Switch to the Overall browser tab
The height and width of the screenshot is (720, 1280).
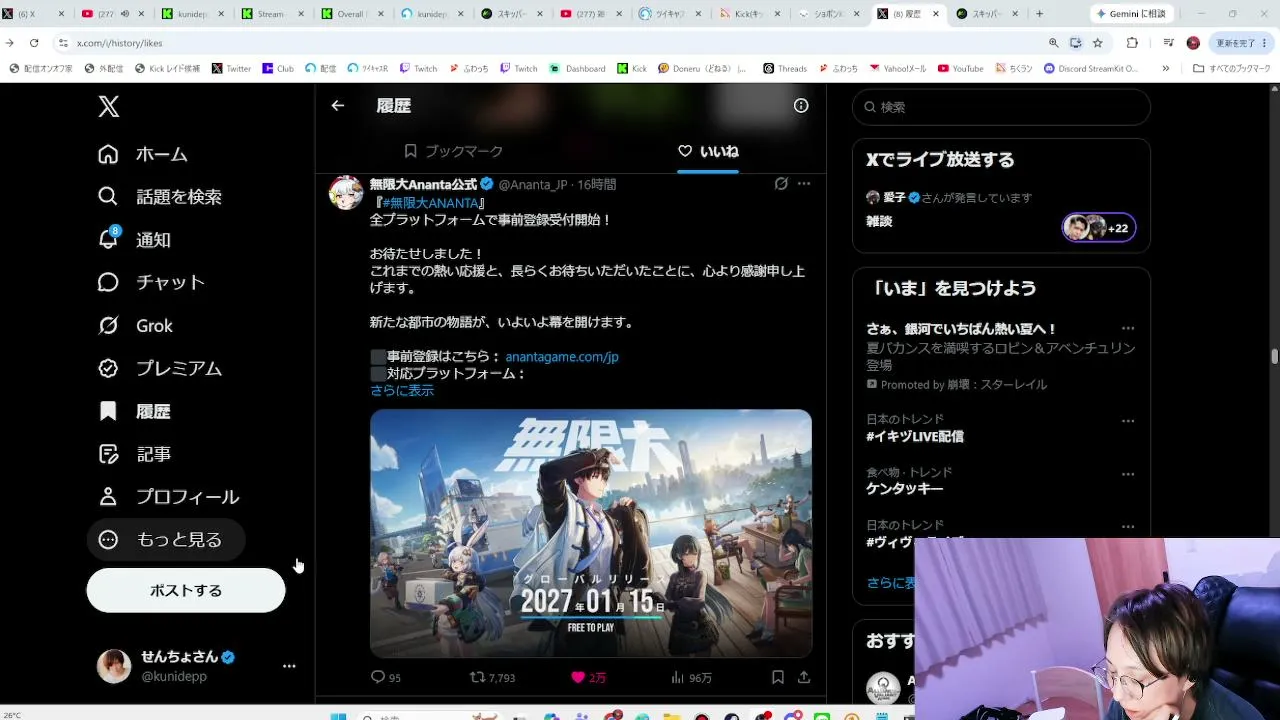(x=350, y=14)
